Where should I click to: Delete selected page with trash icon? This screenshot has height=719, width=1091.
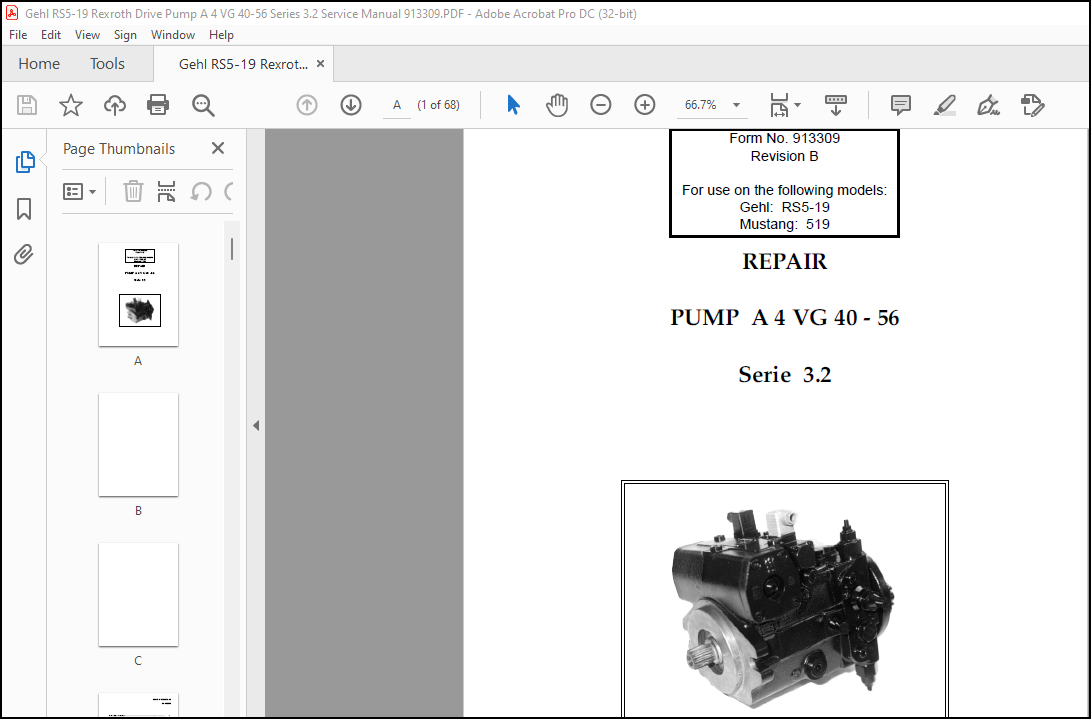(x=133, y=191)
